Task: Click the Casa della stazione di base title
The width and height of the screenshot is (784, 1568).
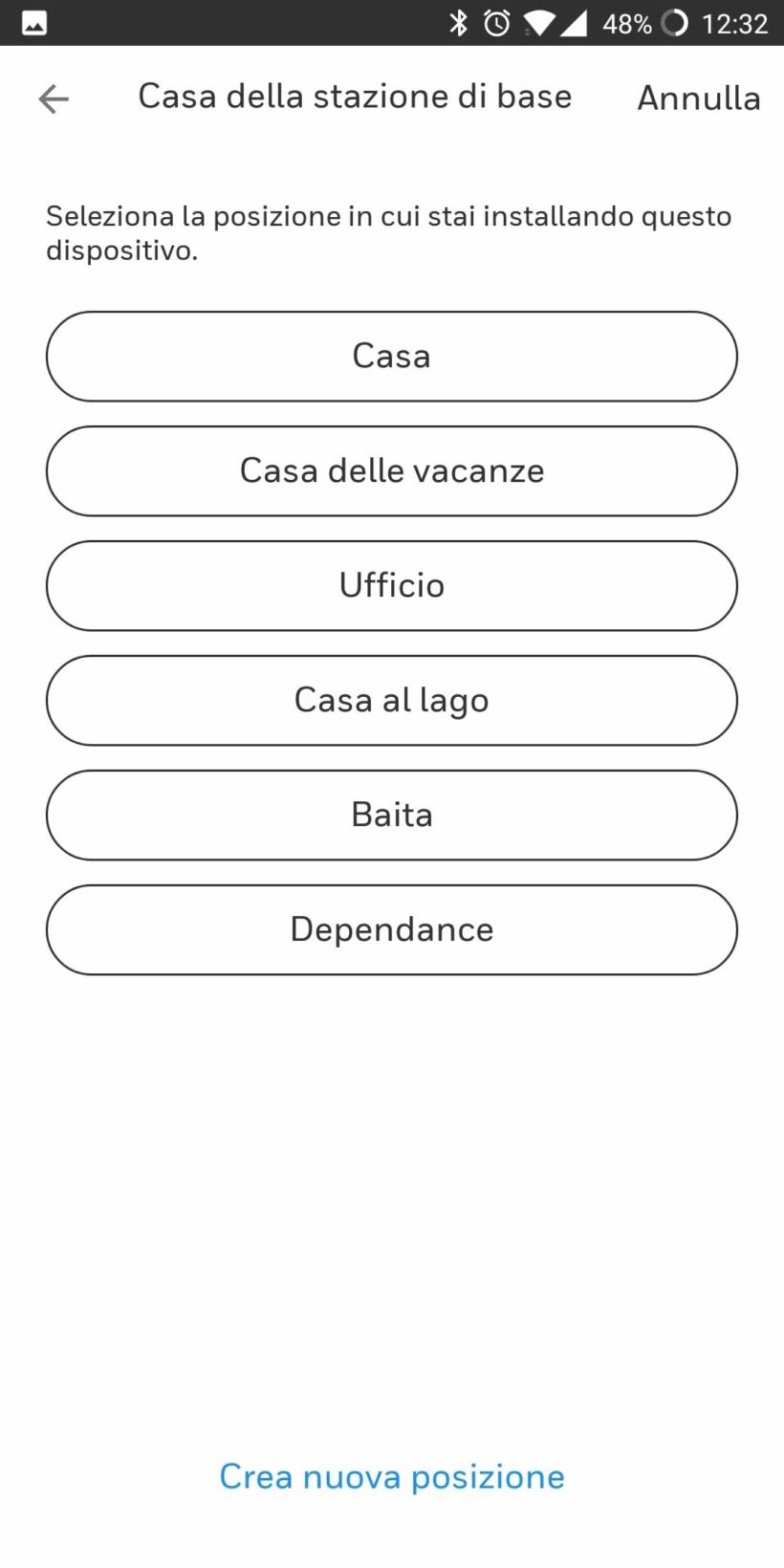Action: 355,97
